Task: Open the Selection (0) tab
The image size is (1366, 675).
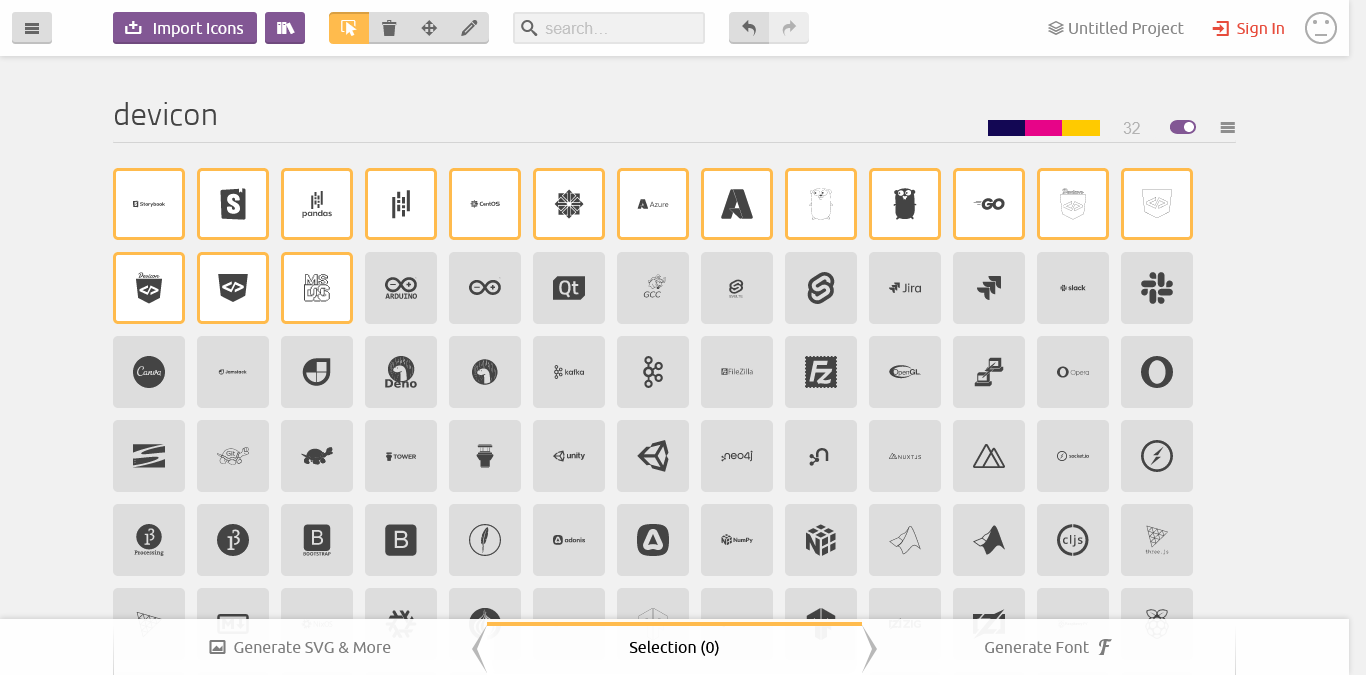Action: coord(674,647)
